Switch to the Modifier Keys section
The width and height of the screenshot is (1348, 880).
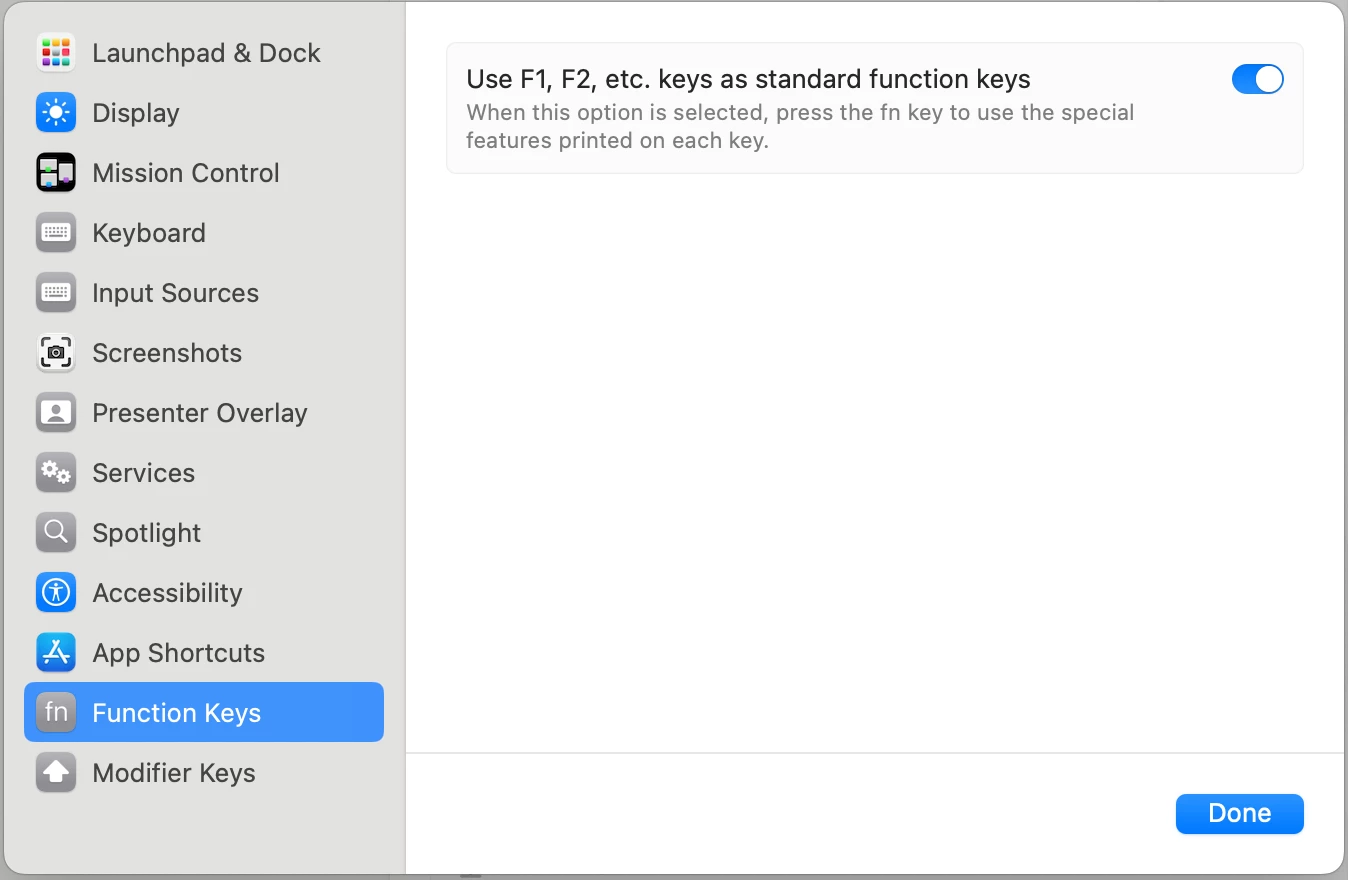coord(174,773)
